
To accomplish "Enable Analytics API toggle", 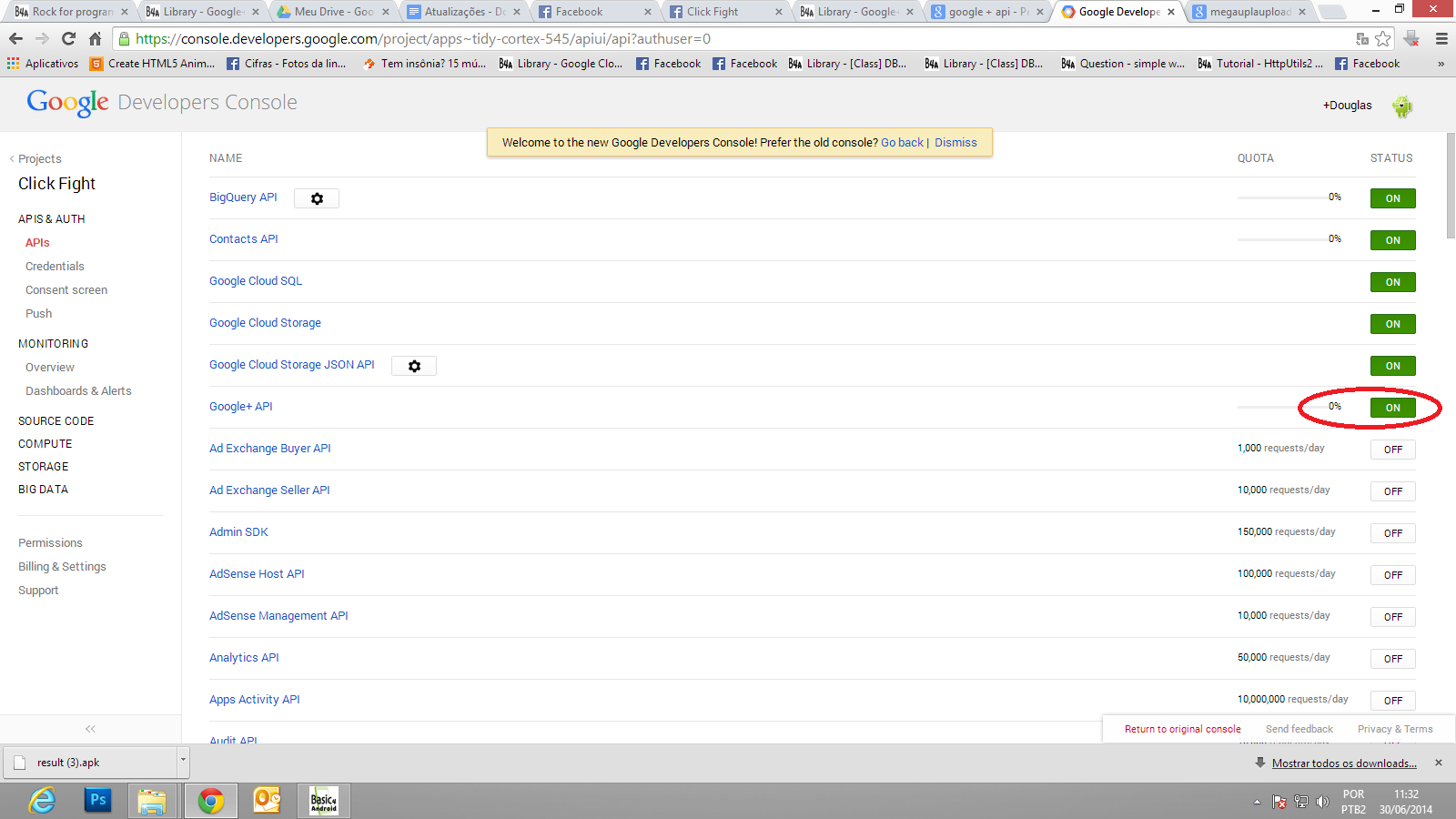I will pyautogui.click(x=1392, y=659).
